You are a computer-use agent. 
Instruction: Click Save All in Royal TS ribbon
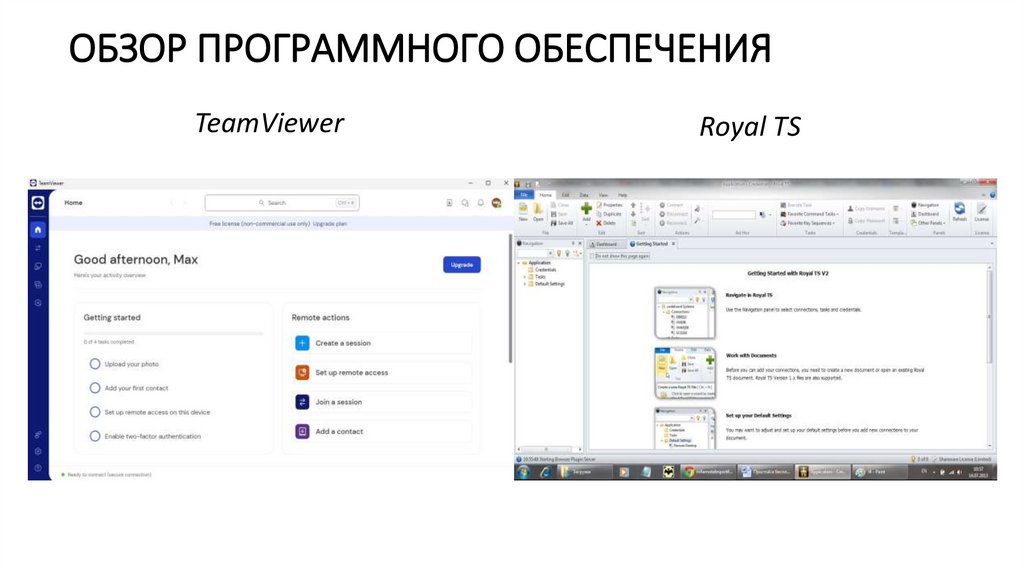[x=562, y=223]
